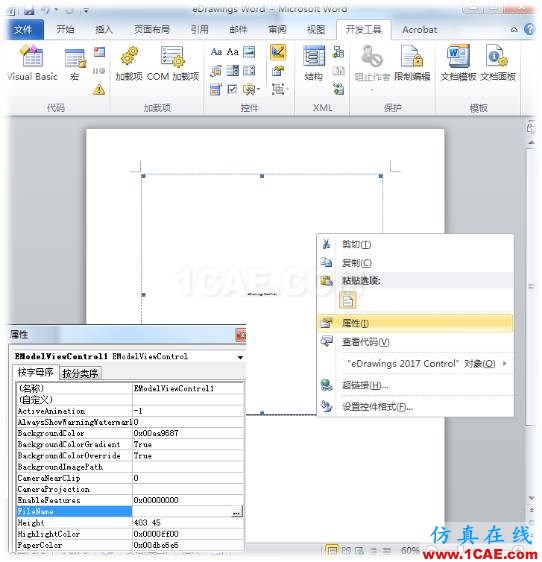This screenshot has width=542, height=562.
Task: Open control Properties in ribbon
Action: pyautogui.click(x=278, y=71)
